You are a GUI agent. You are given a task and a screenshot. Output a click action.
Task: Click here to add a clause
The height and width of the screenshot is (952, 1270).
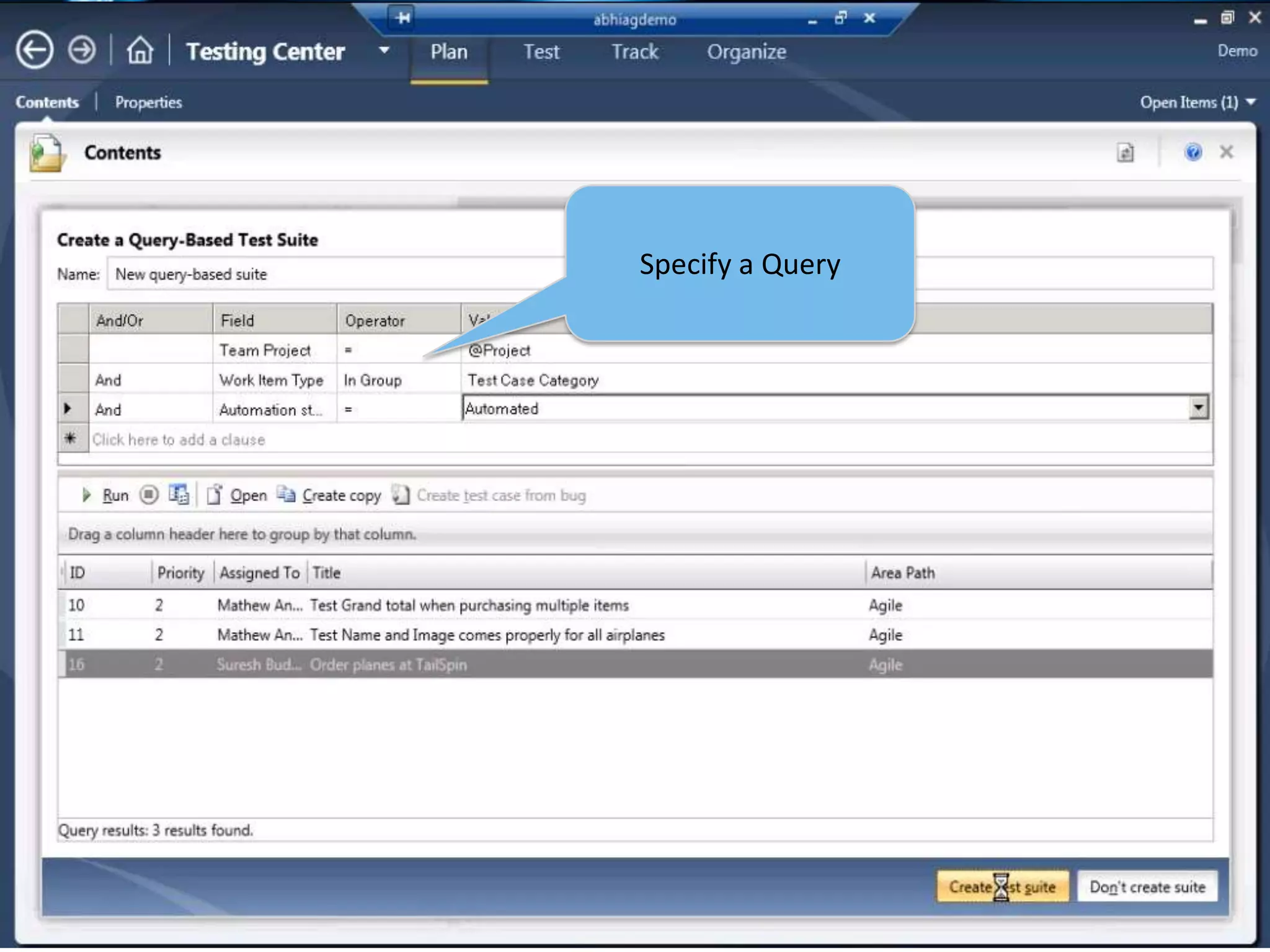pyautogui.click(x=179, y=439)
